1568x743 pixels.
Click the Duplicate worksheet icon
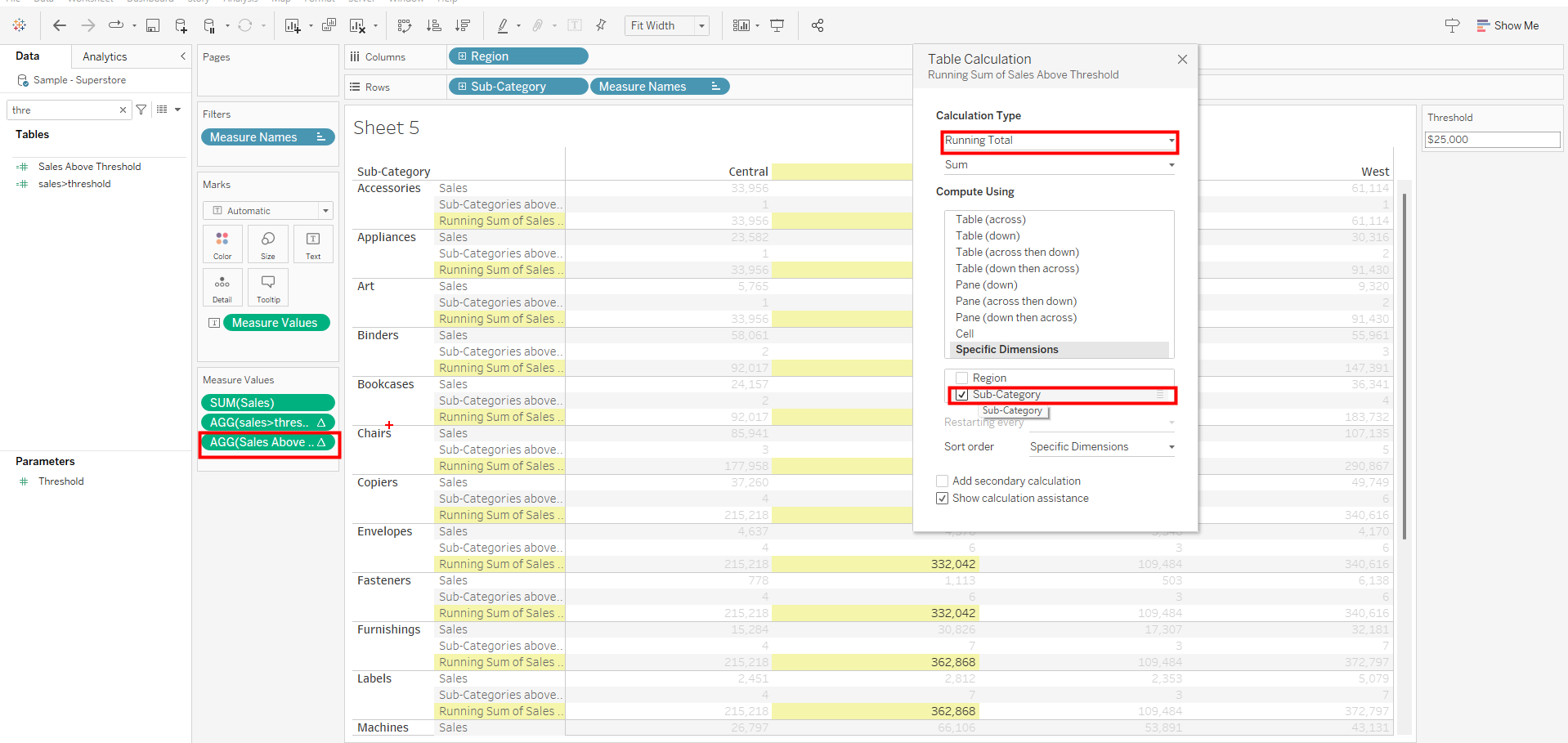point(329,26)
